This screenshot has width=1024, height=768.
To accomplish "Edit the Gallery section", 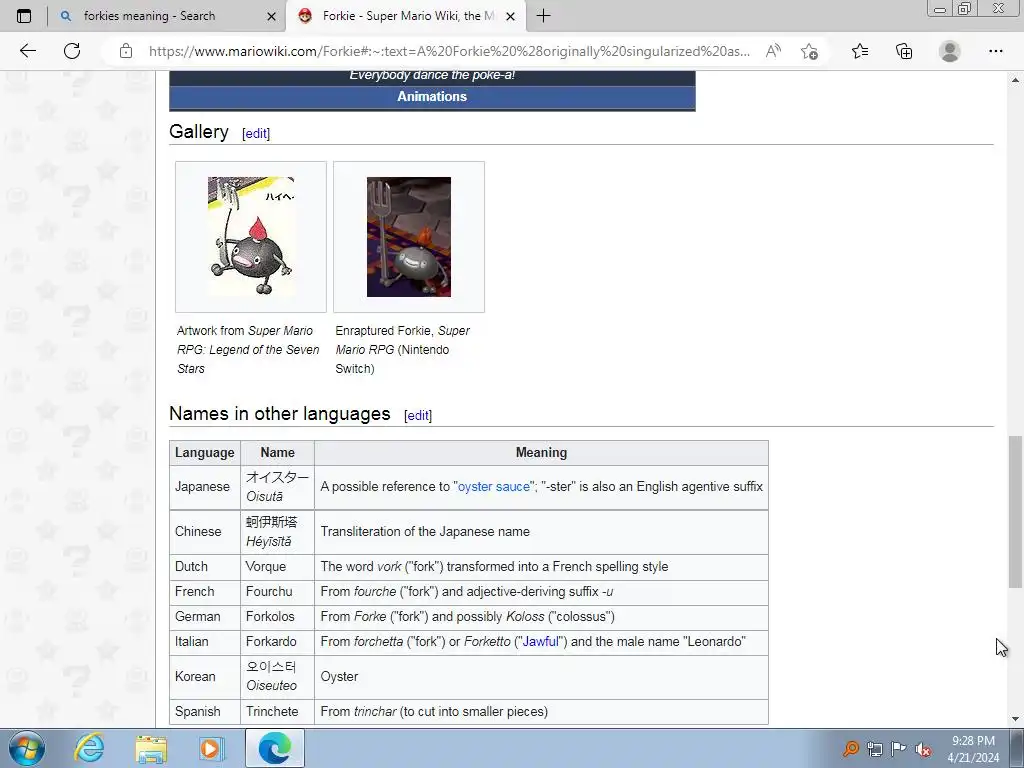I will point(255,133).
